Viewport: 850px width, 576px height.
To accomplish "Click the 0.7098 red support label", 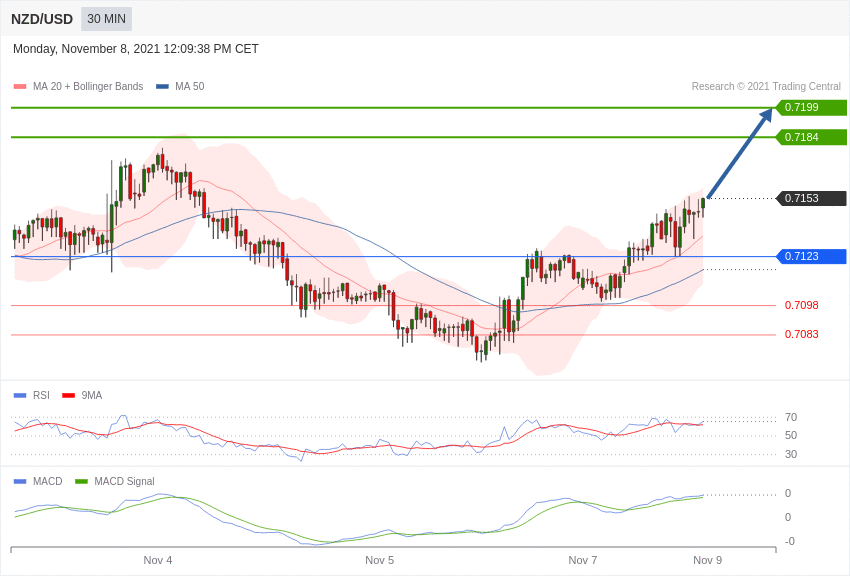I will coord(801,305).
